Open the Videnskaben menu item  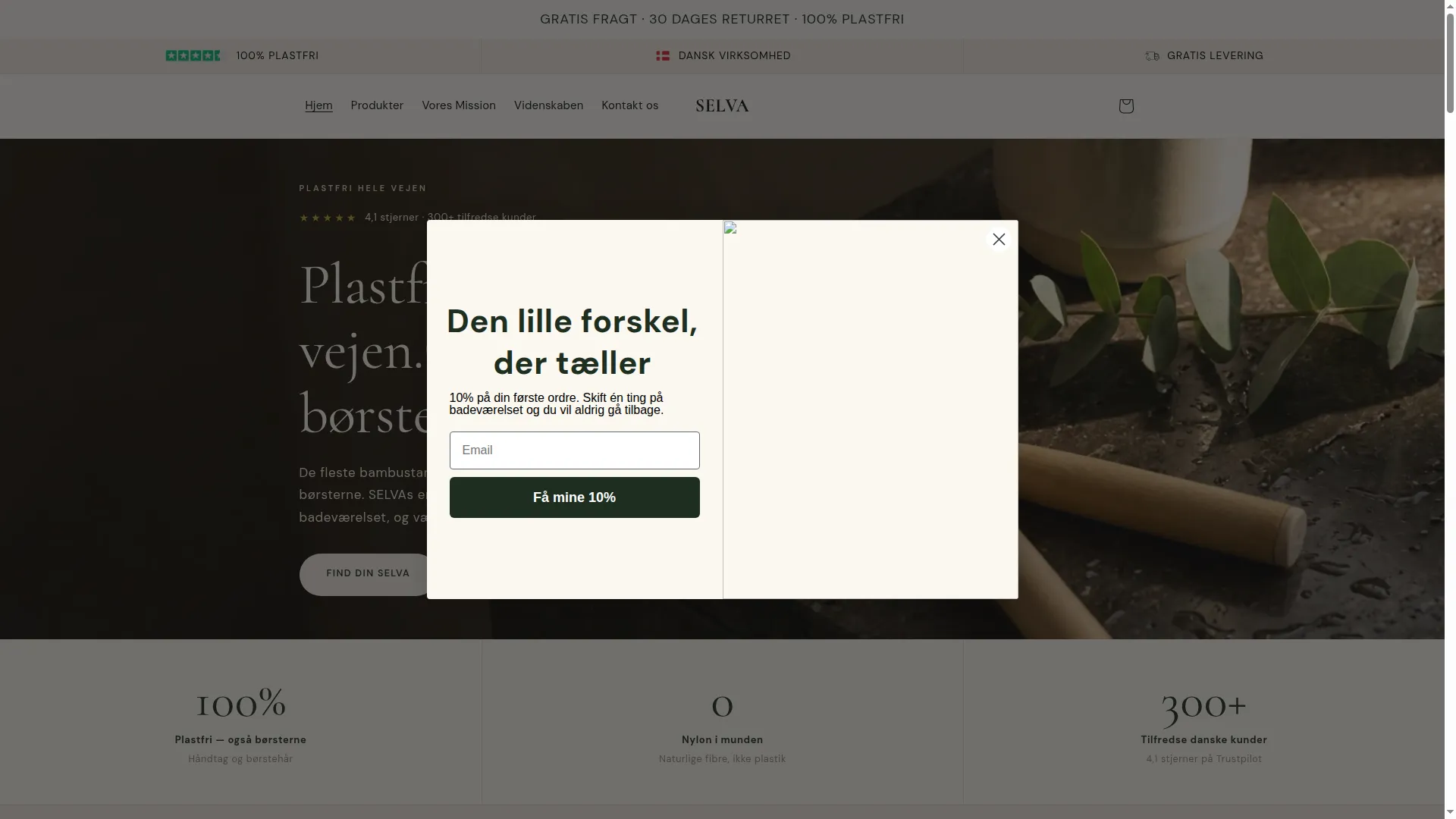coord(548,105)
